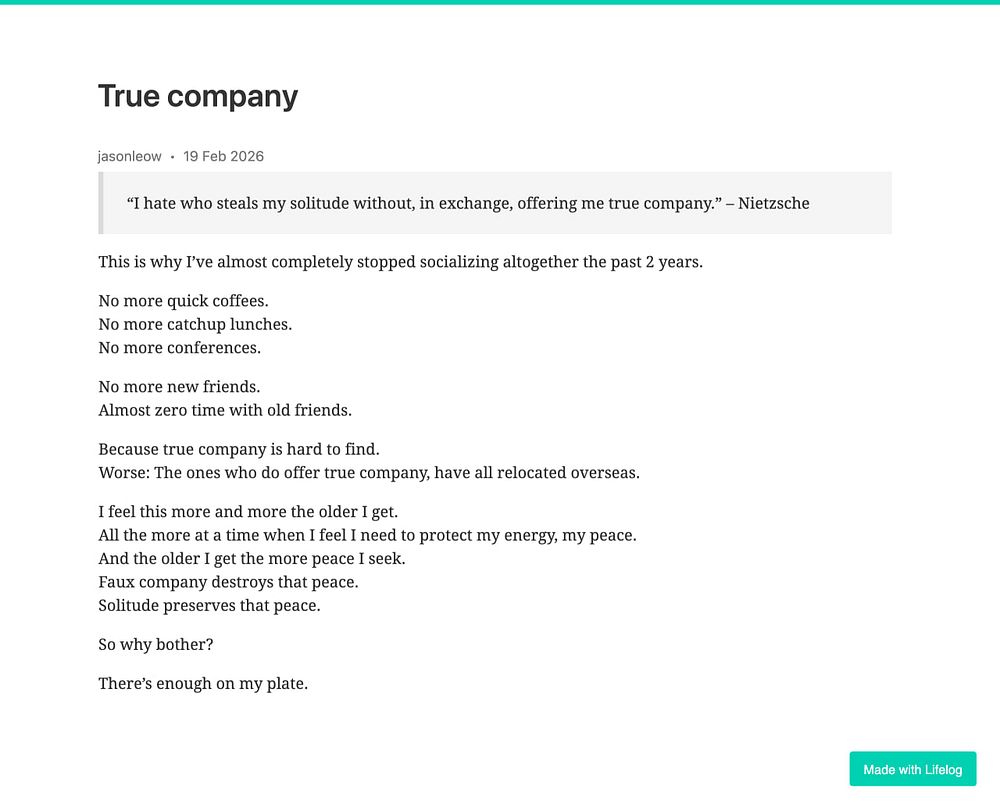1000x806 pixels.
Task: Click the line 'No more conferences.'
Action: 179,348
